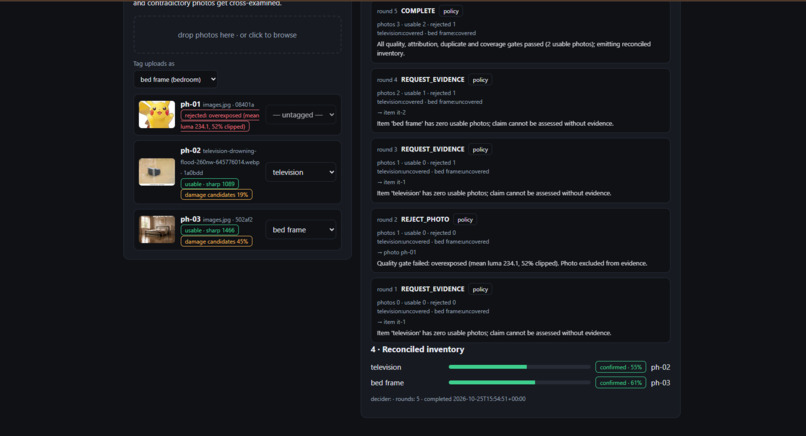Click the policy badge on round 4
Viewport: 806px width, 436px height.
pyautogui.click(x=480, y=80)
